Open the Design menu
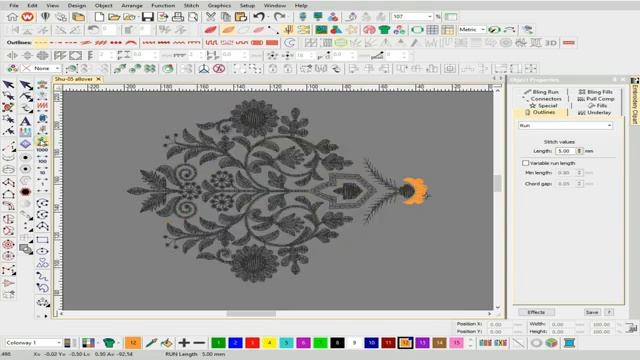640x360 pixels. point(77,5)
